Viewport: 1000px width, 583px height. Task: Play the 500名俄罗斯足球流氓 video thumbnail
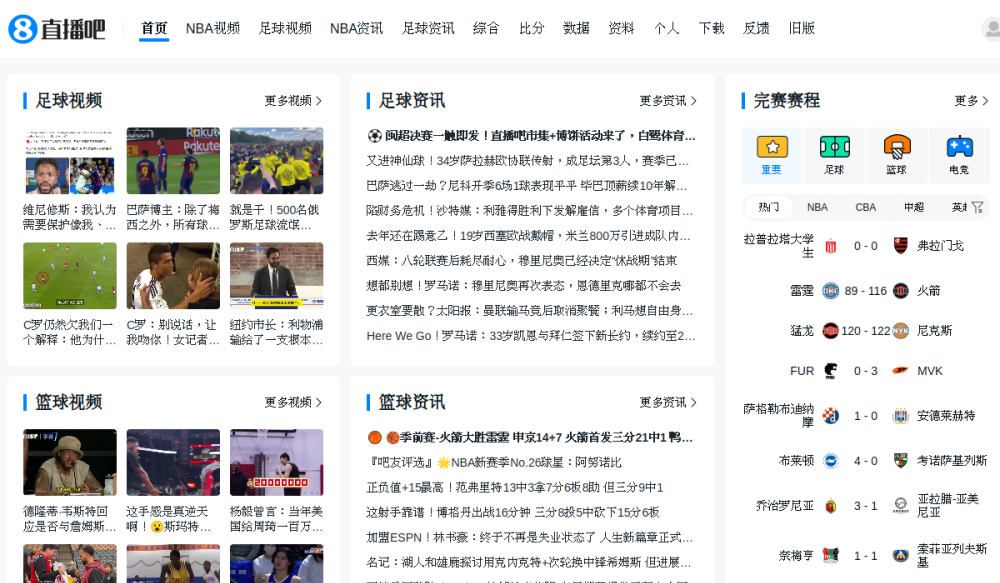(277, 161)
